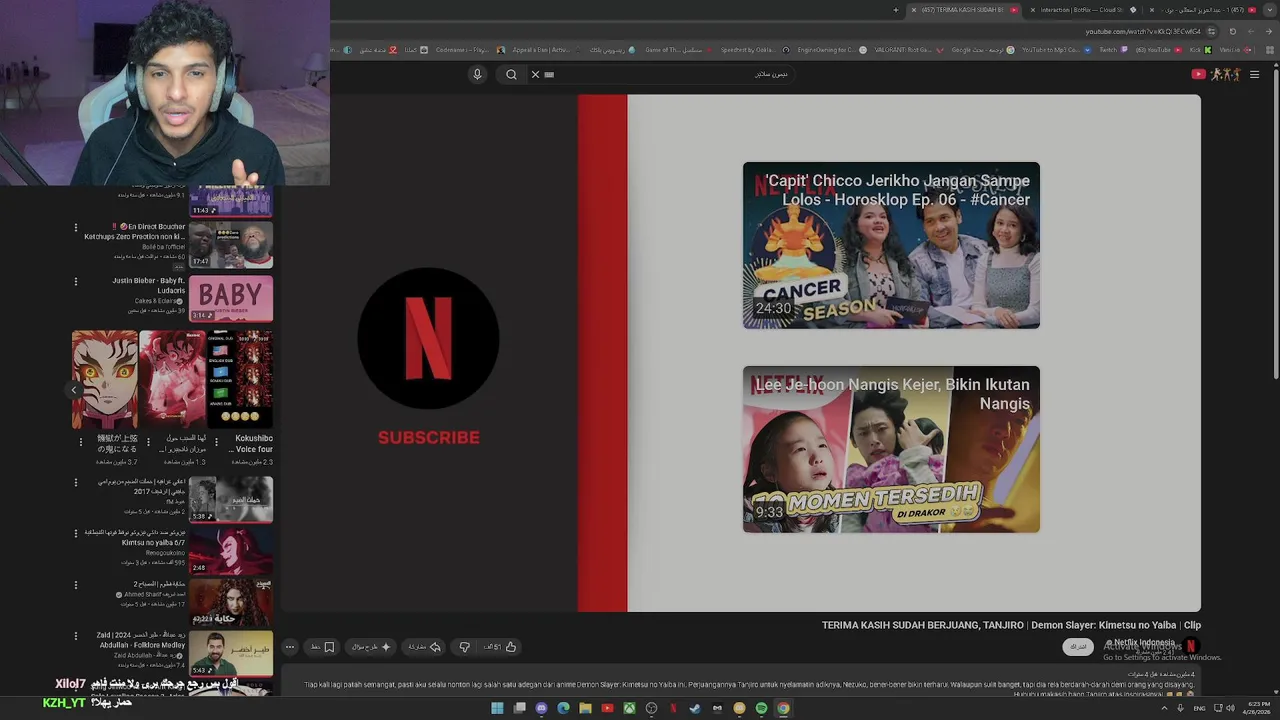Screen dimensions: 1280x720
Task: Open the Justin Bieber Baby thumbnail
Action: tap(231, 298)
